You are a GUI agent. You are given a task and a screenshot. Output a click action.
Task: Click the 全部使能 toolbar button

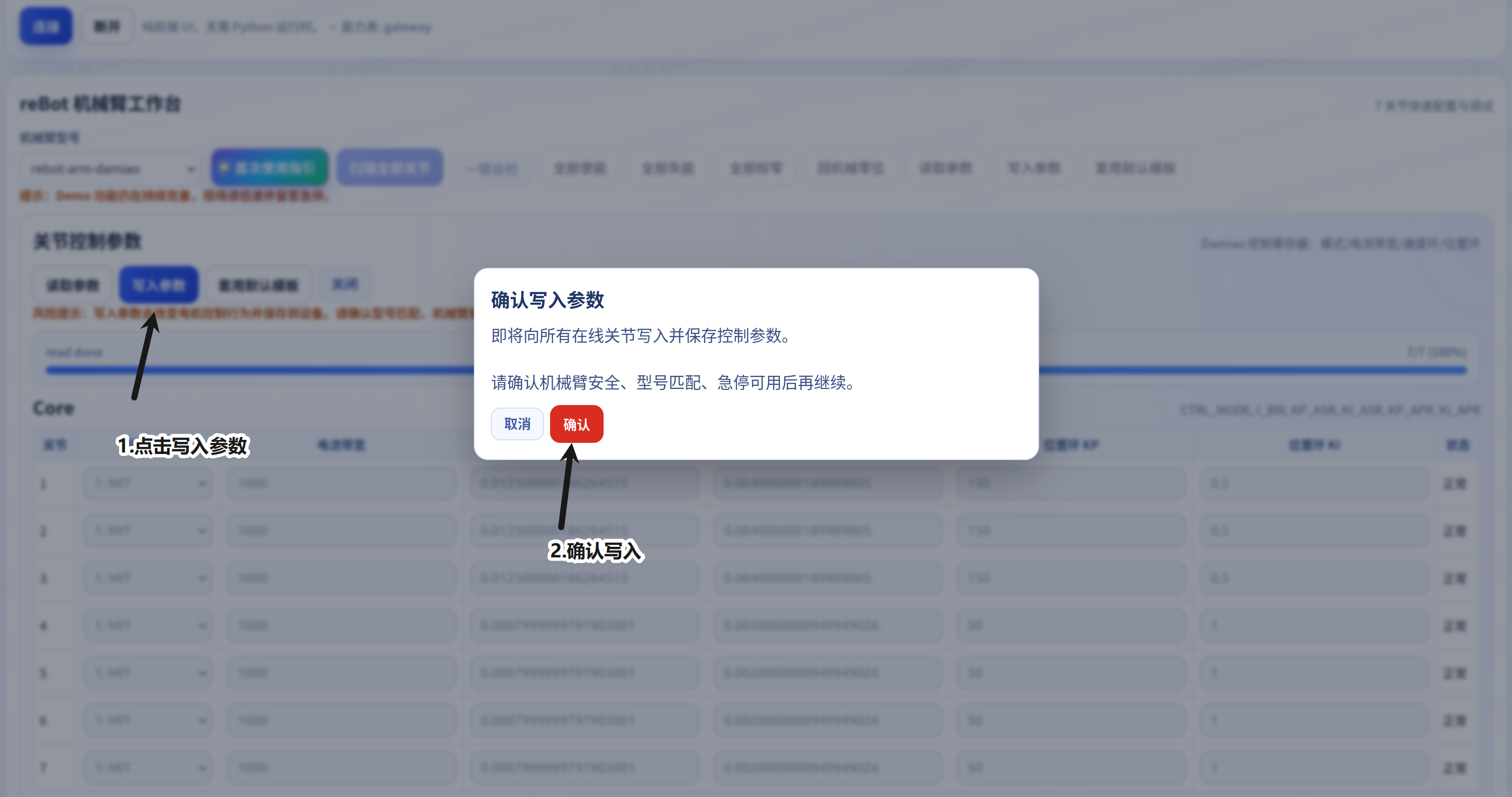pyautogui.click(x=579, y=168)
